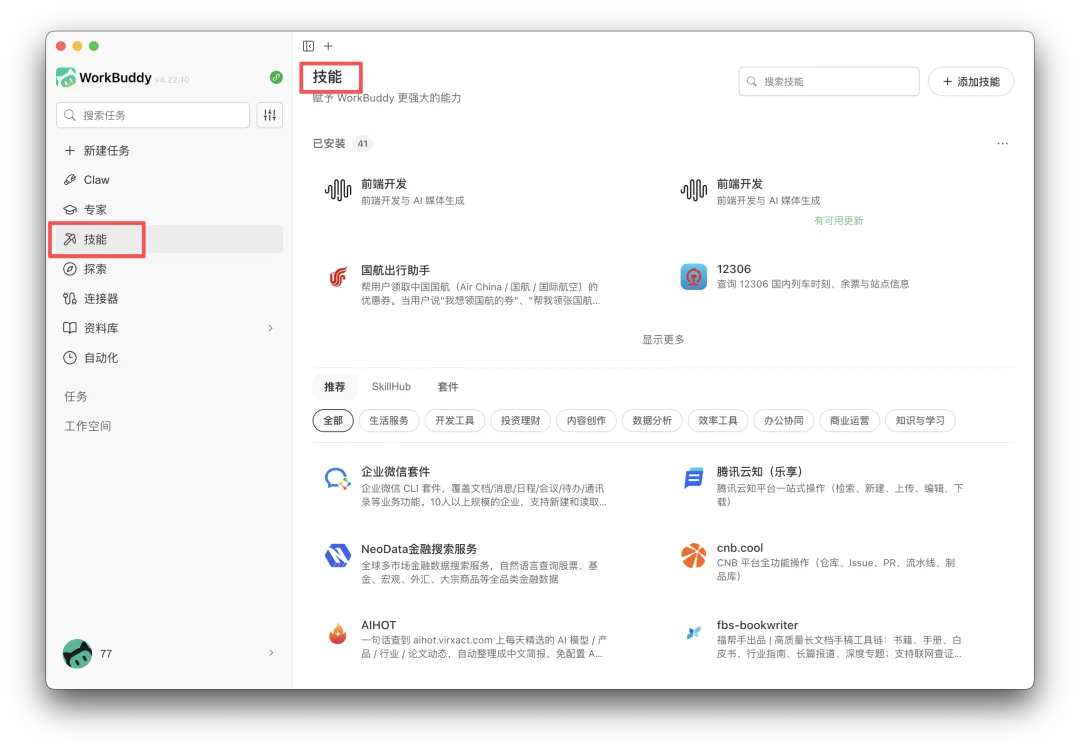Show more installed skills via 显示更多
The image size is (1080, 750).
(663, 340)
